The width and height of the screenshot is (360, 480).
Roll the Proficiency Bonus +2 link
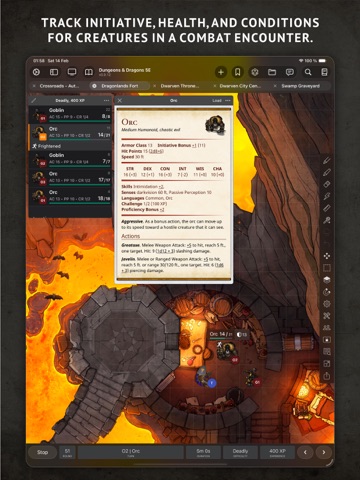click(162, 210)
